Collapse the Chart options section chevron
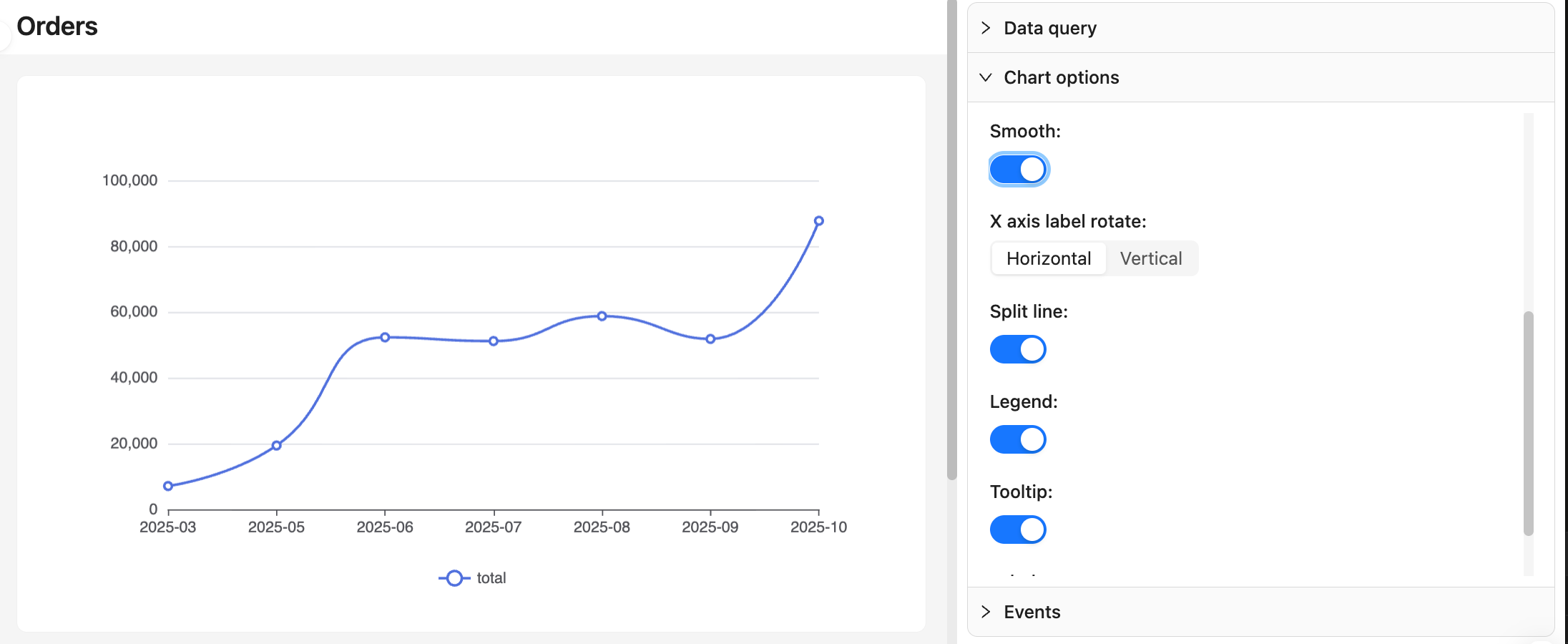Viewport: 1568px width, 644px height. (x=986, y=77)
